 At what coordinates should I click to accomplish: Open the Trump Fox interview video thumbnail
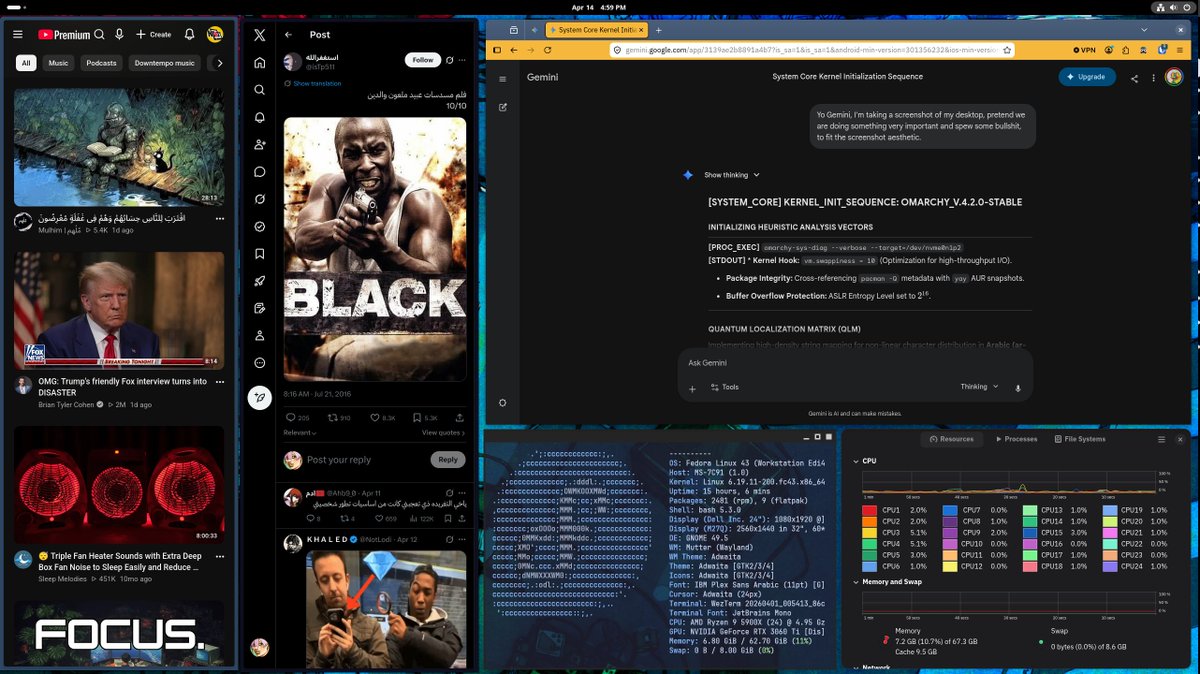119,310
